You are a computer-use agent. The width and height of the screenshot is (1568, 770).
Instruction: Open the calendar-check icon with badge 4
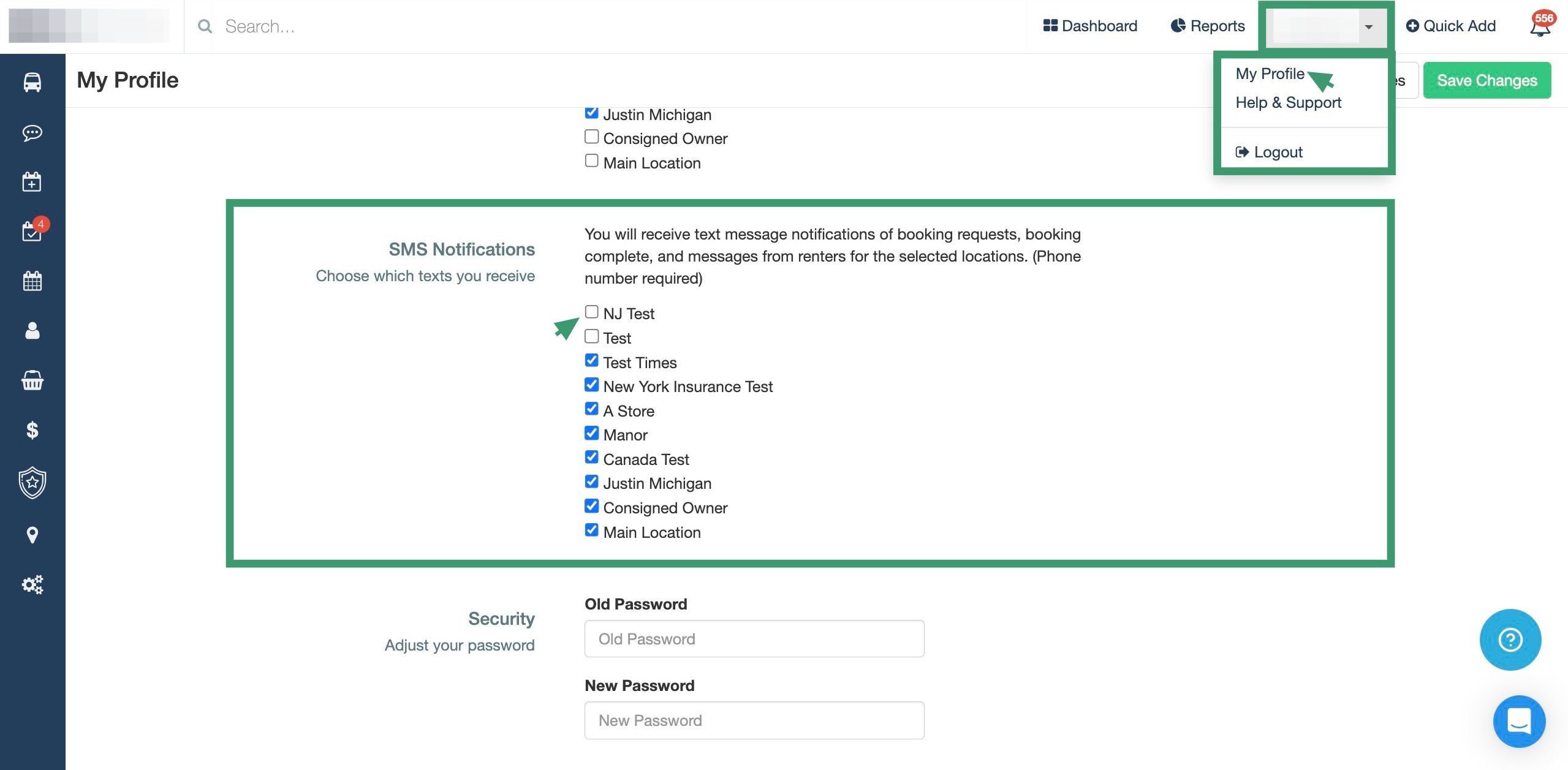pos(32,232)
